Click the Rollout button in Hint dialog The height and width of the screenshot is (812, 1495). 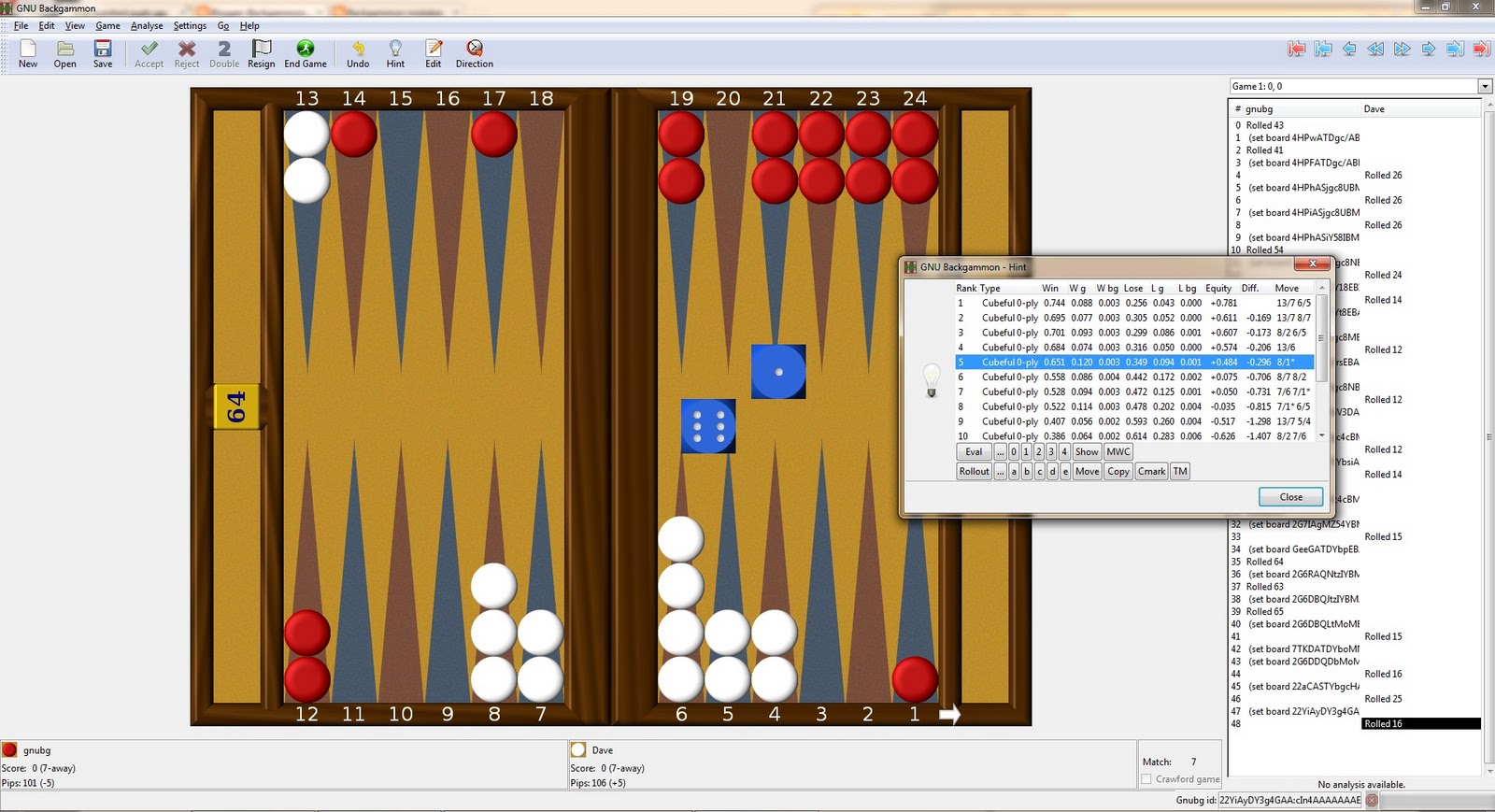click(974, 472)
